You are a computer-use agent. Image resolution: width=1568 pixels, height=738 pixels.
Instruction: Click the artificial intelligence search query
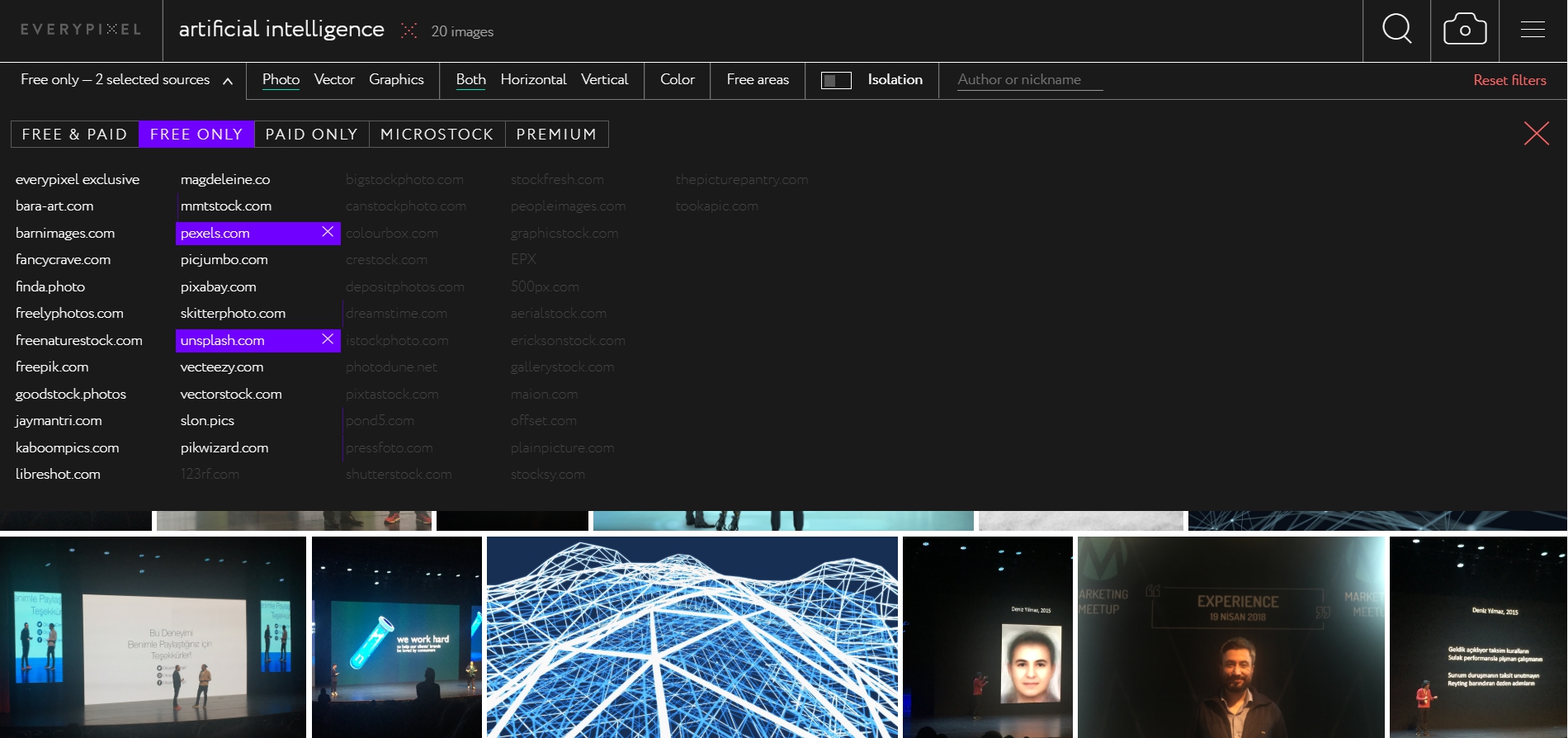(281, 30)
